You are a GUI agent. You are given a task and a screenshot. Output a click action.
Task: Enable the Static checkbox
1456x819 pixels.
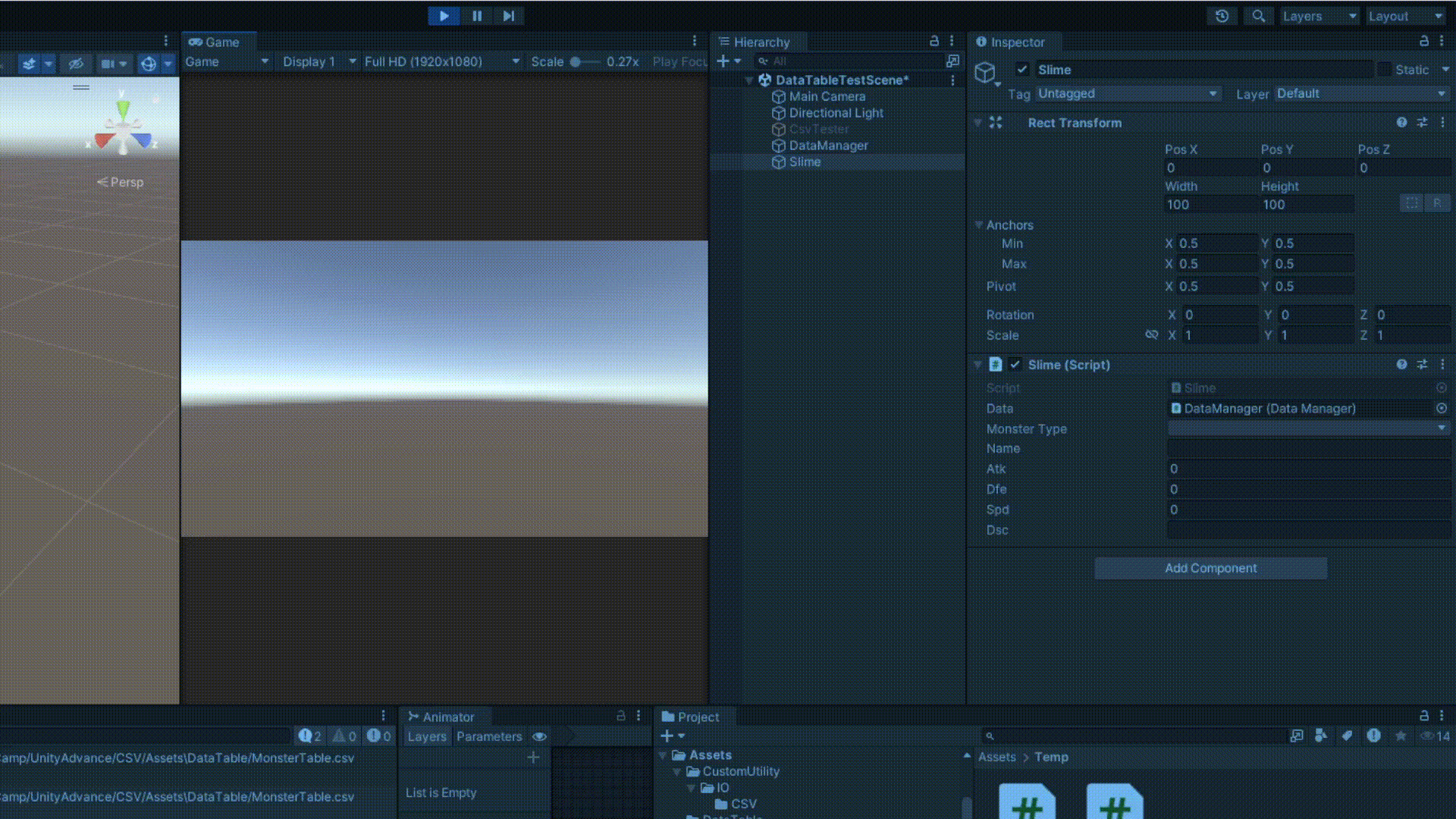point(1385,70)
